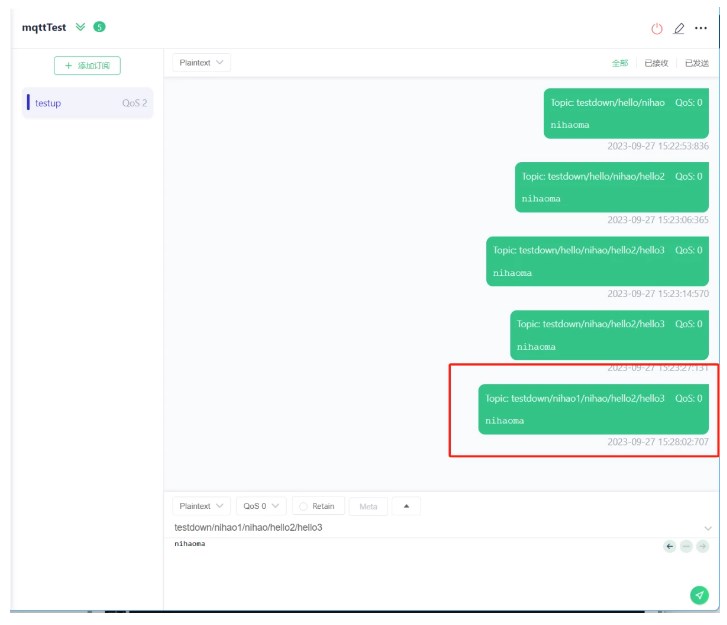The width and height of the screenshot is (727, 625).
Task: Click the timestamp 2023-09-27 15:22:53:836
Action: pos(658,146)
